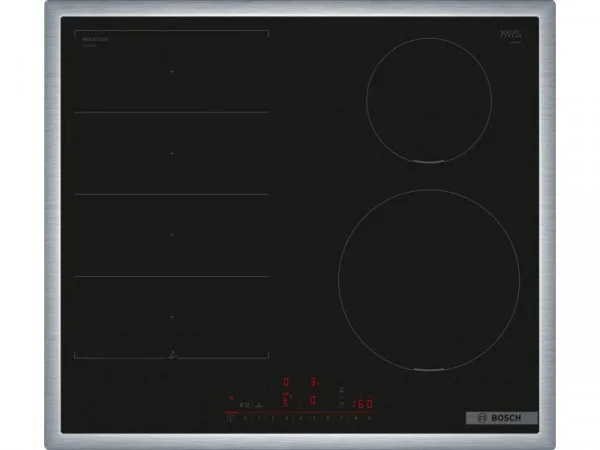The width and height of the screenshot is (600, 450).
Task: Tap the cross marker in top flex zone
Action: [x=172, y=72]
